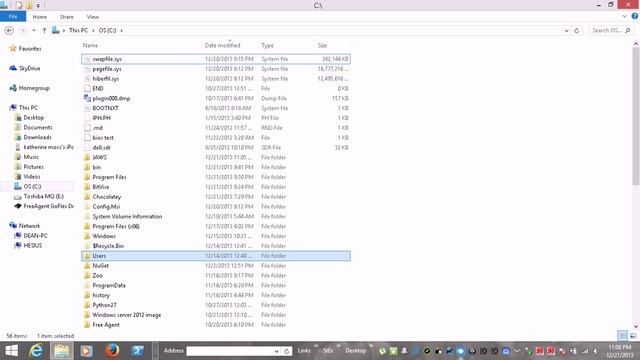
Task: Select the Users folder icon
Action: point(87,256)
